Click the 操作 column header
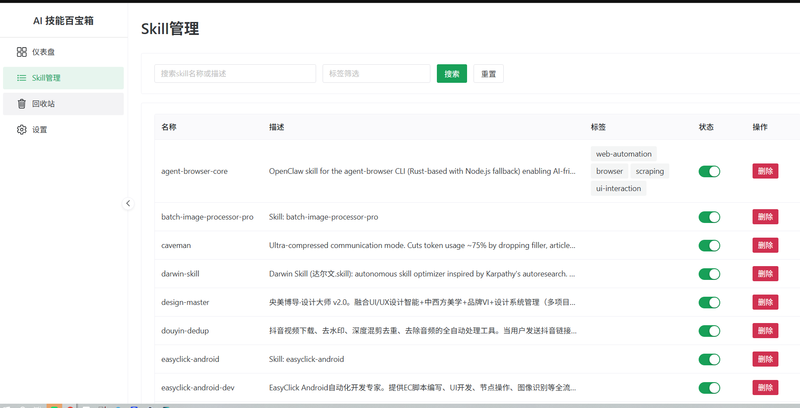The height and width of the screenshot is (408, 800). (760, 127)
